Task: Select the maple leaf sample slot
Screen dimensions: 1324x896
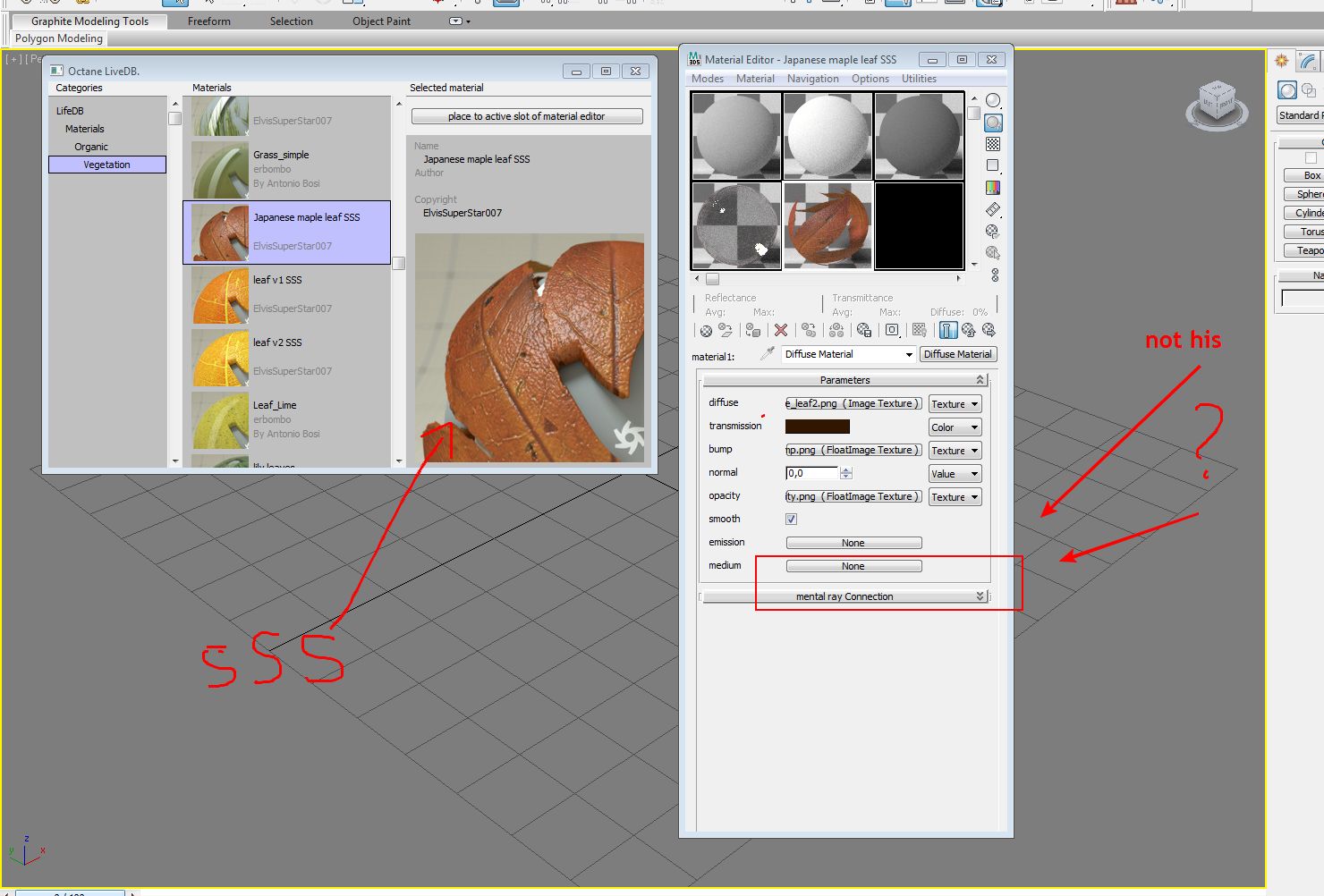Action: [827, 225]
